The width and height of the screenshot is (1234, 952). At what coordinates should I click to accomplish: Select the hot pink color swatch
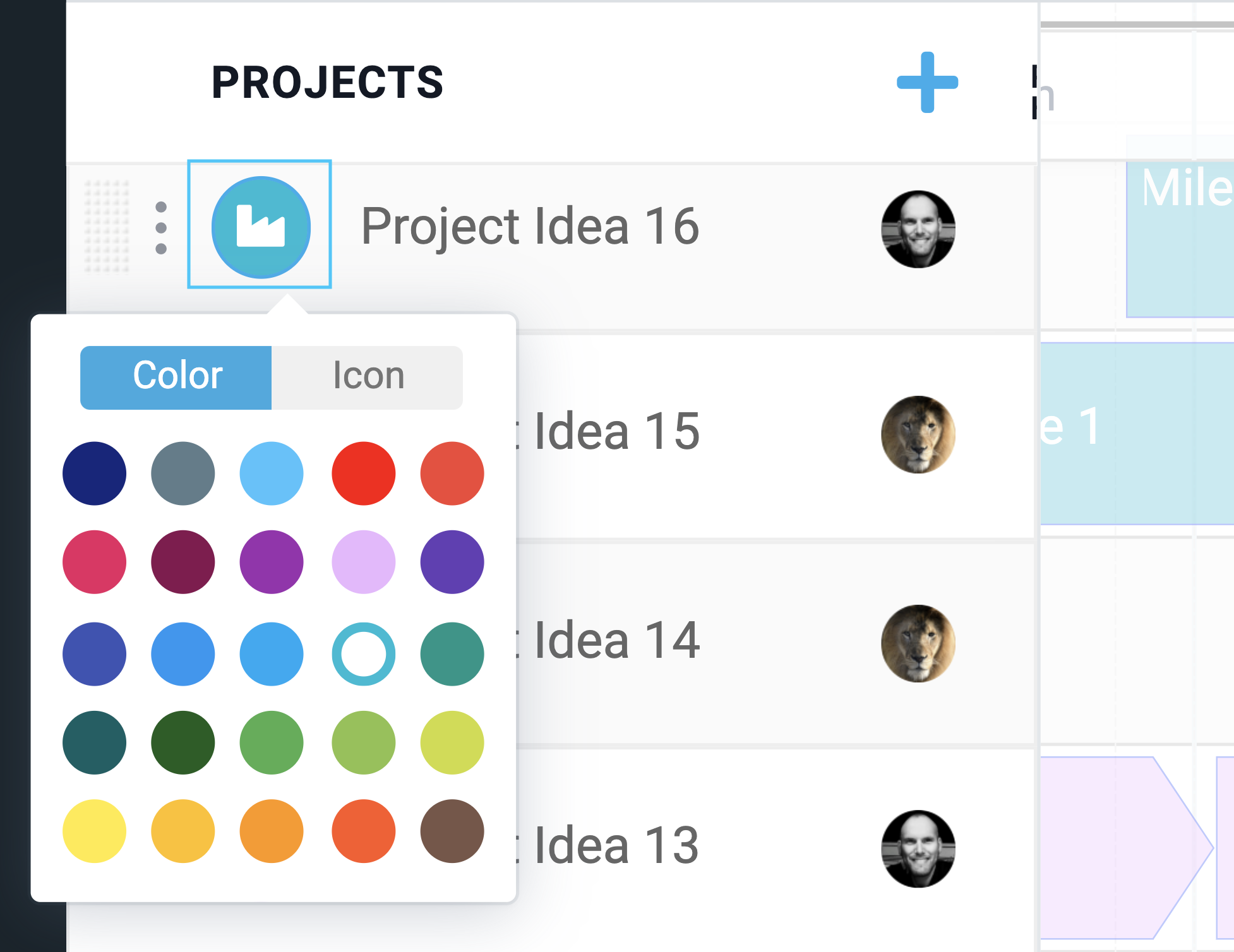(x=95, y=562)
